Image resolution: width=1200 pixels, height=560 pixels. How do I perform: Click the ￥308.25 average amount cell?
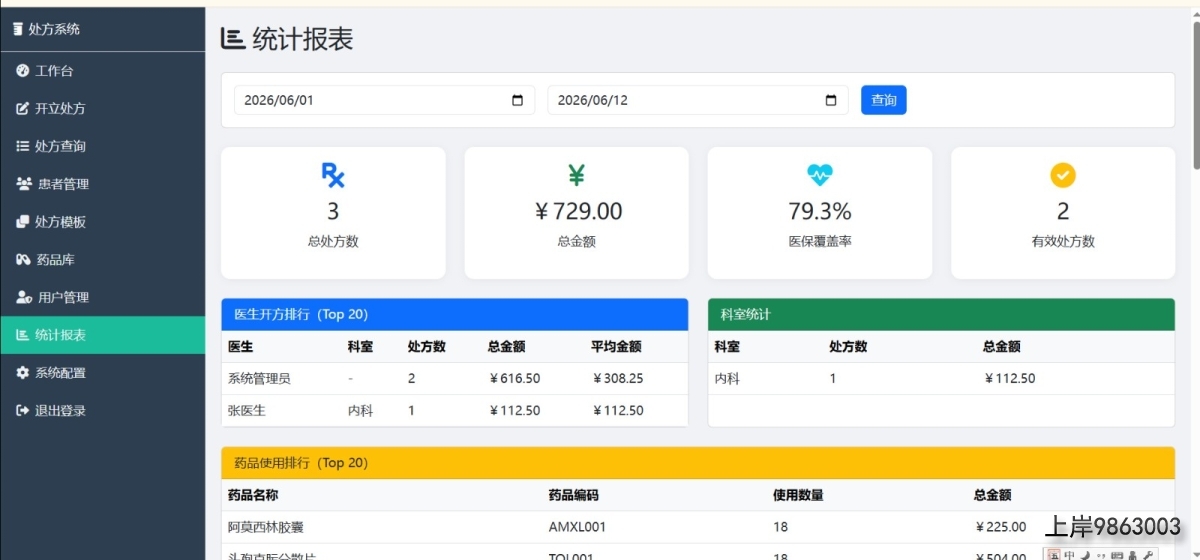click(617, 379)
